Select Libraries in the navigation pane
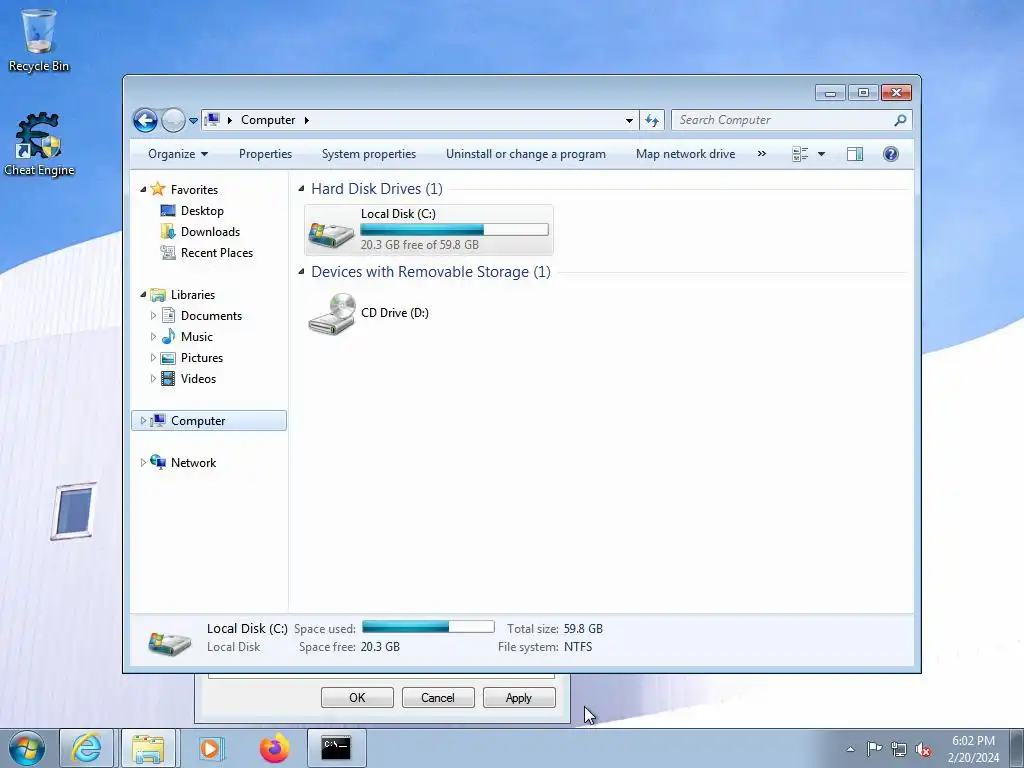Screen dimensions: 1024x768 pos(193,295)
